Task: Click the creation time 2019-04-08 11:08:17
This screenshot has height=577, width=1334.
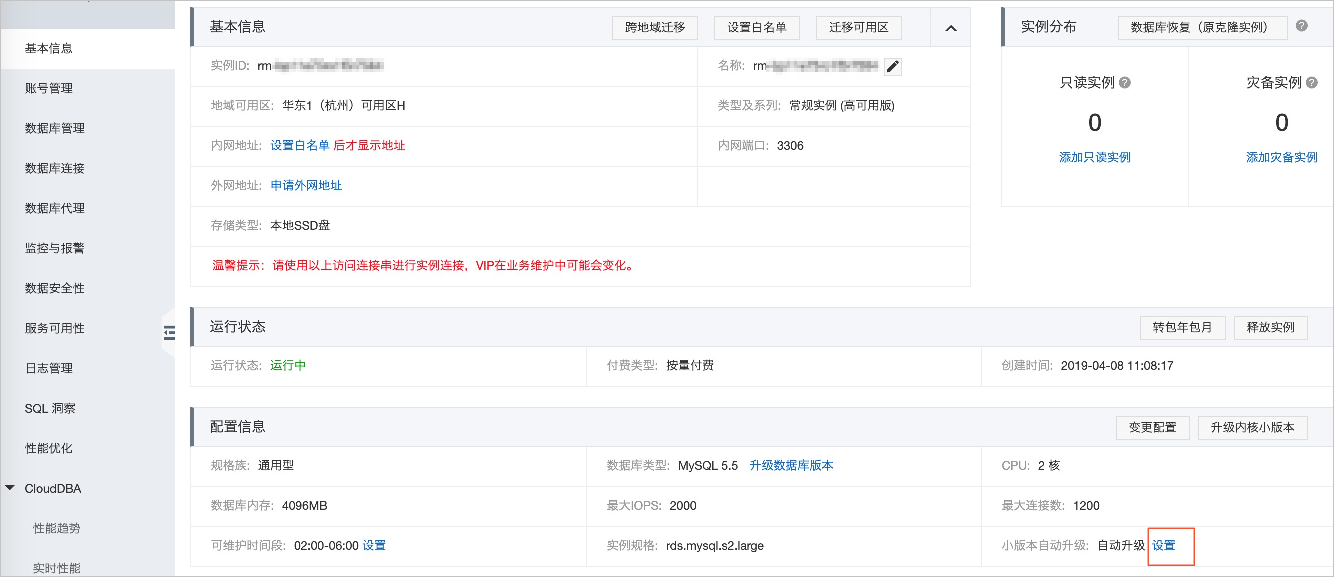Action: click(x=1117, y=365)
